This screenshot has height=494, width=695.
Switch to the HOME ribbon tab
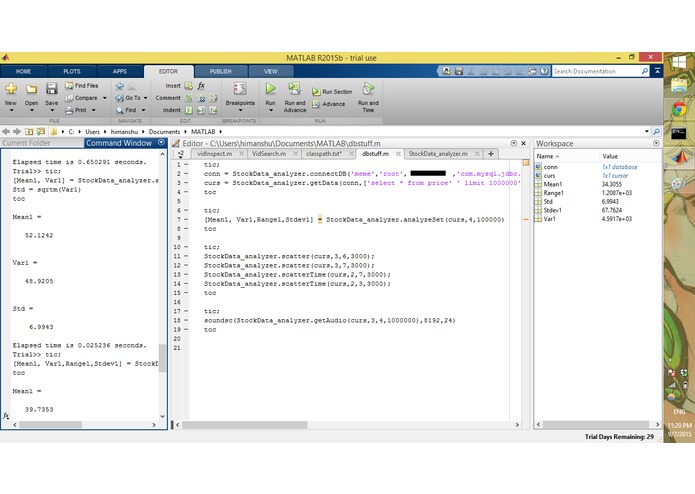point(23,71)
